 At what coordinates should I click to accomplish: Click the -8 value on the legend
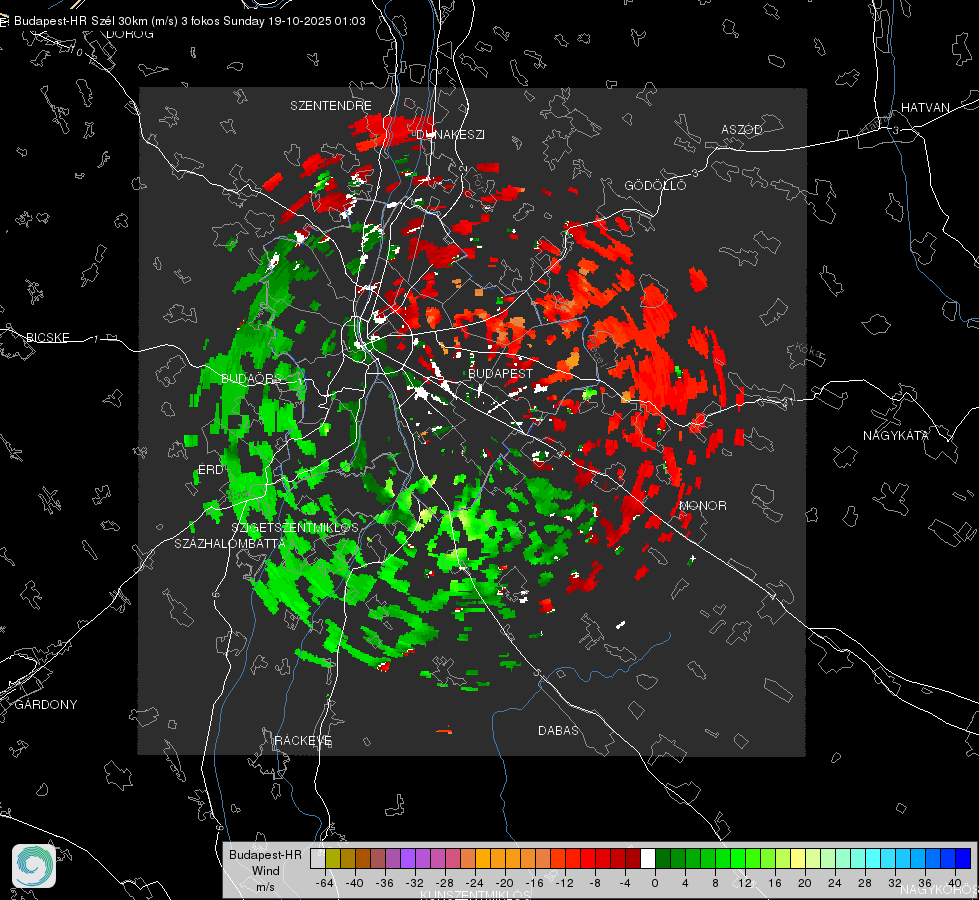(x=595, y=883)
